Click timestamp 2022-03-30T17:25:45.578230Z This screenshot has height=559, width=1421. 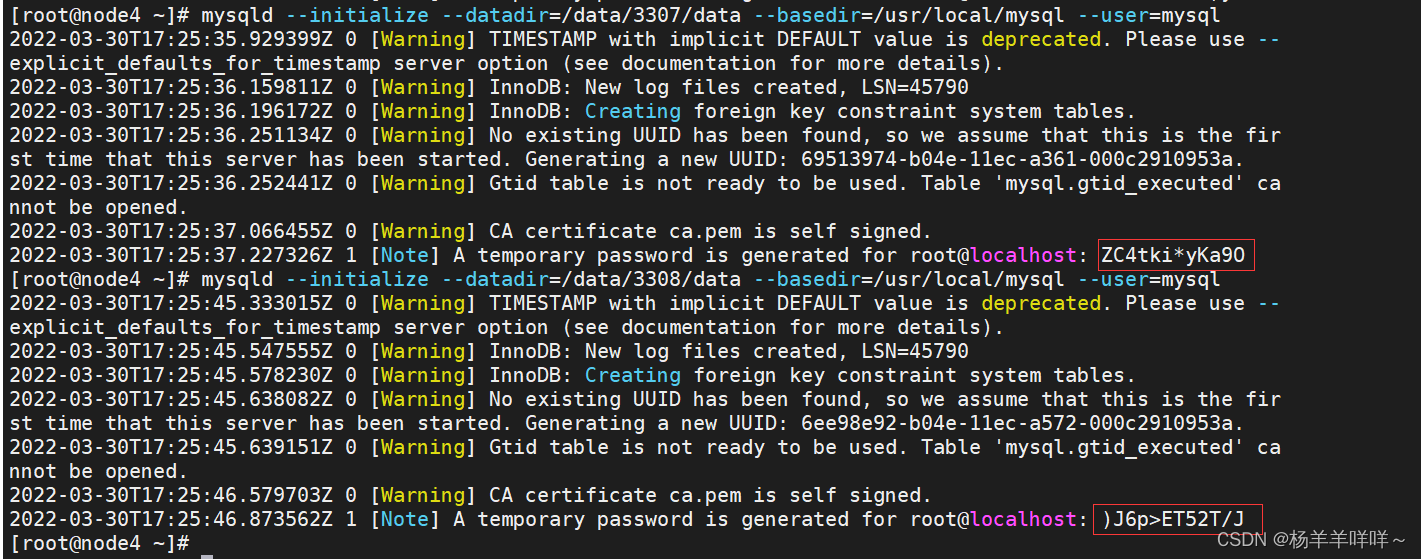click(171, 376)
